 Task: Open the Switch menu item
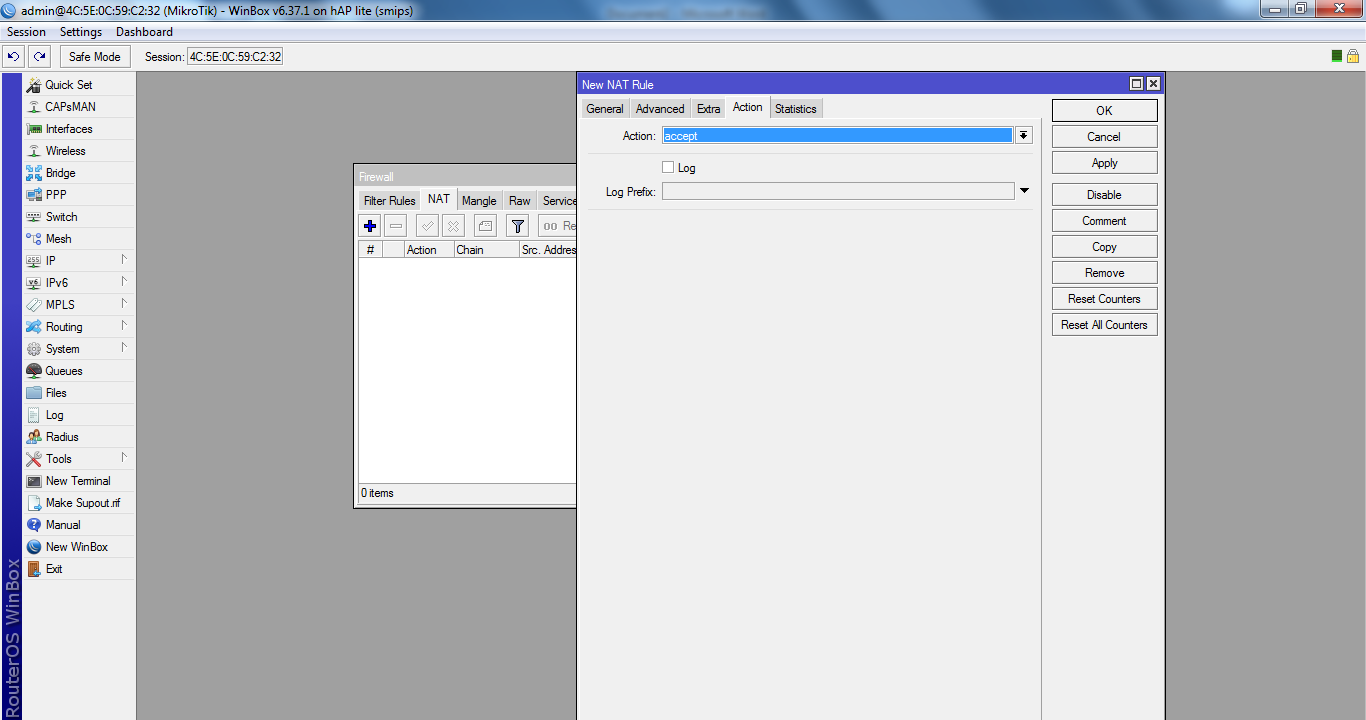coord(78,217)
